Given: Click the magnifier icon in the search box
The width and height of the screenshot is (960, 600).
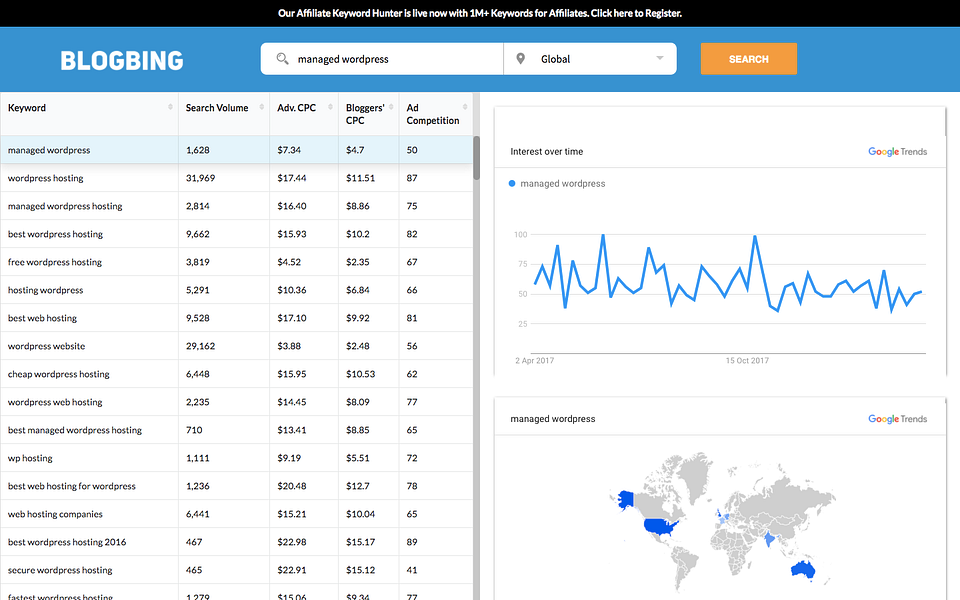Looking at the screenshot, I should (281, 59).
